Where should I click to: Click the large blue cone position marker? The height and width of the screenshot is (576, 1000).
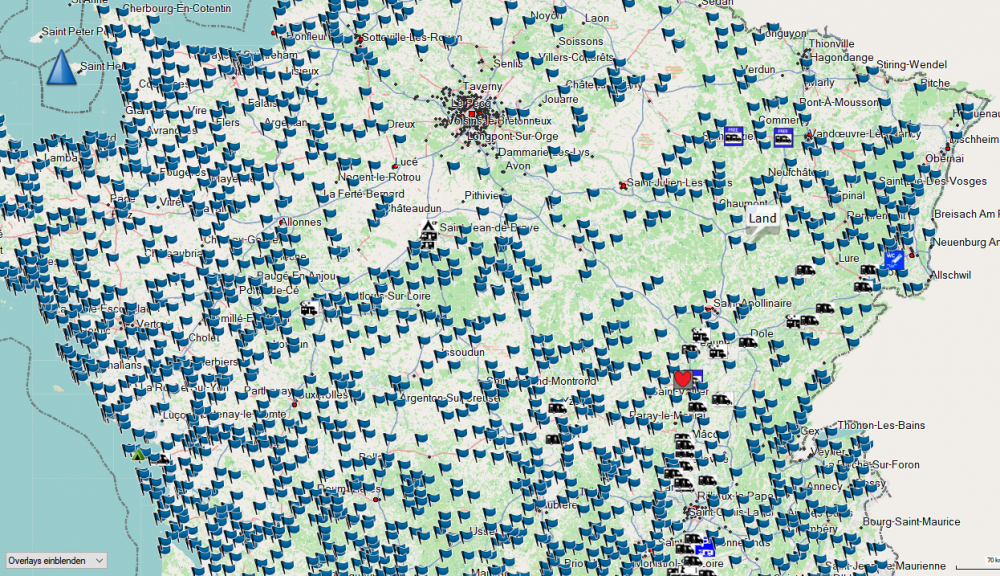(x=60, y=68)
